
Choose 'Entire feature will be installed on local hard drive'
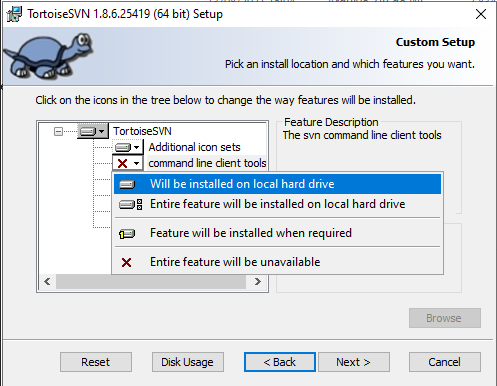coord(277,204)
